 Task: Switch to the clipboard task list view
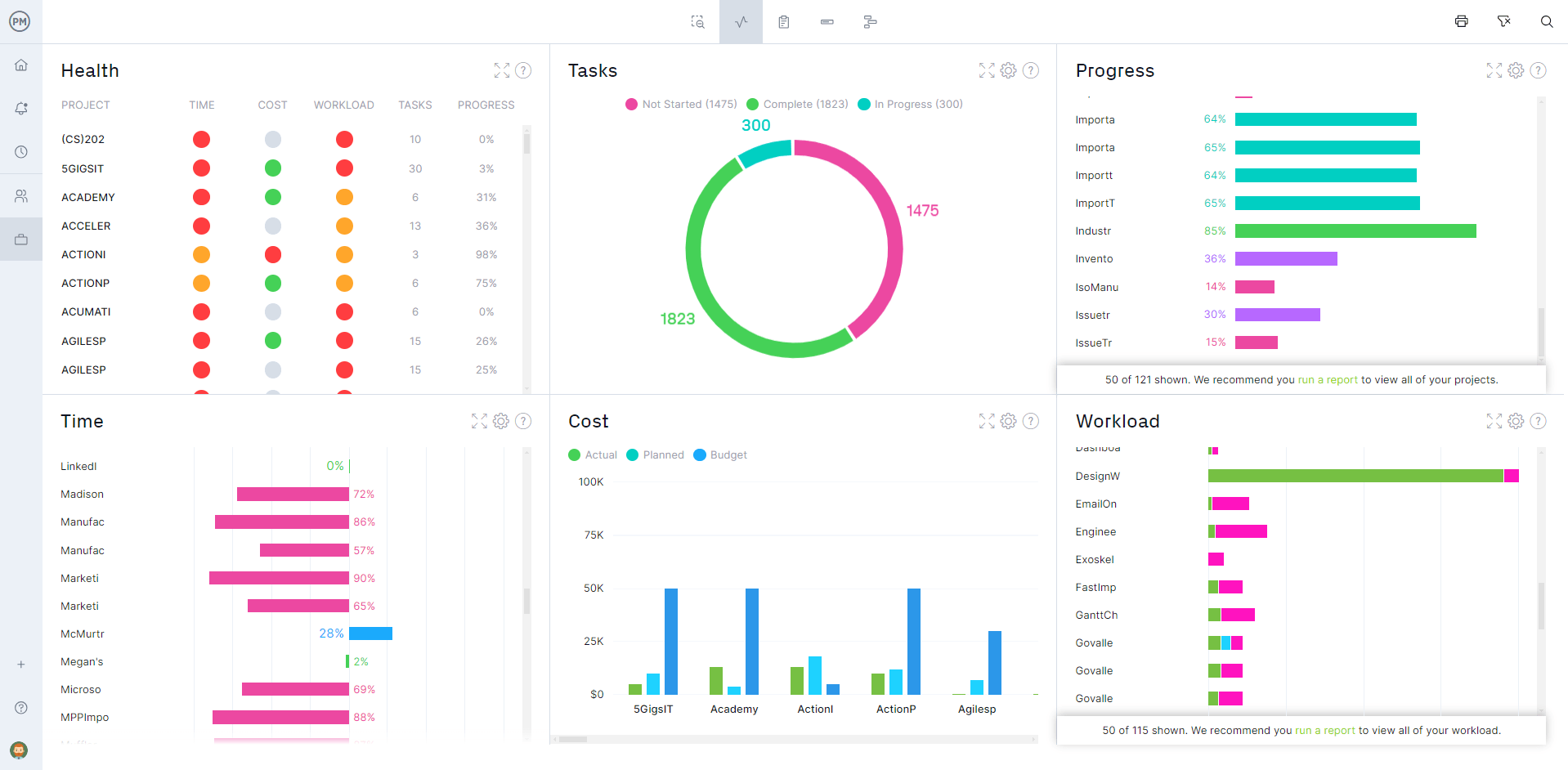783,22
